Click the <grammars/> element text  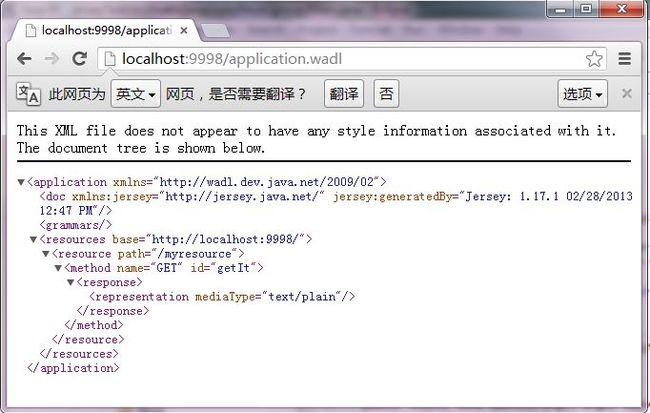pos(76,225)
